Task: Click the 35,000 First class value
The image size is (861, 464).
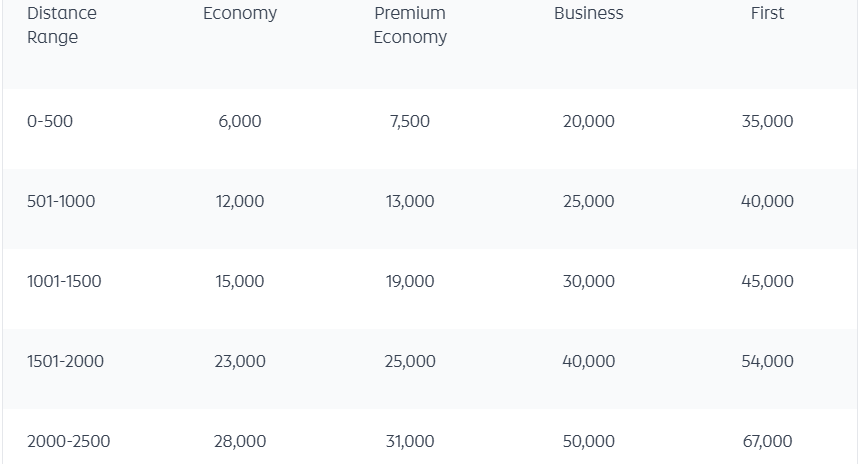Action: [x=767, y=121]
